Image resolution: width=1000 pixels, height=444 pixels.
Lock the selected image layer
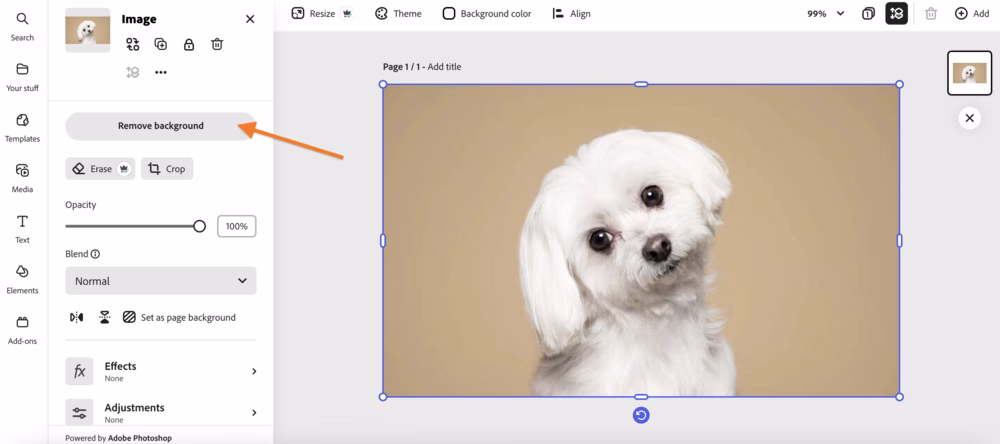pos(189,44)
